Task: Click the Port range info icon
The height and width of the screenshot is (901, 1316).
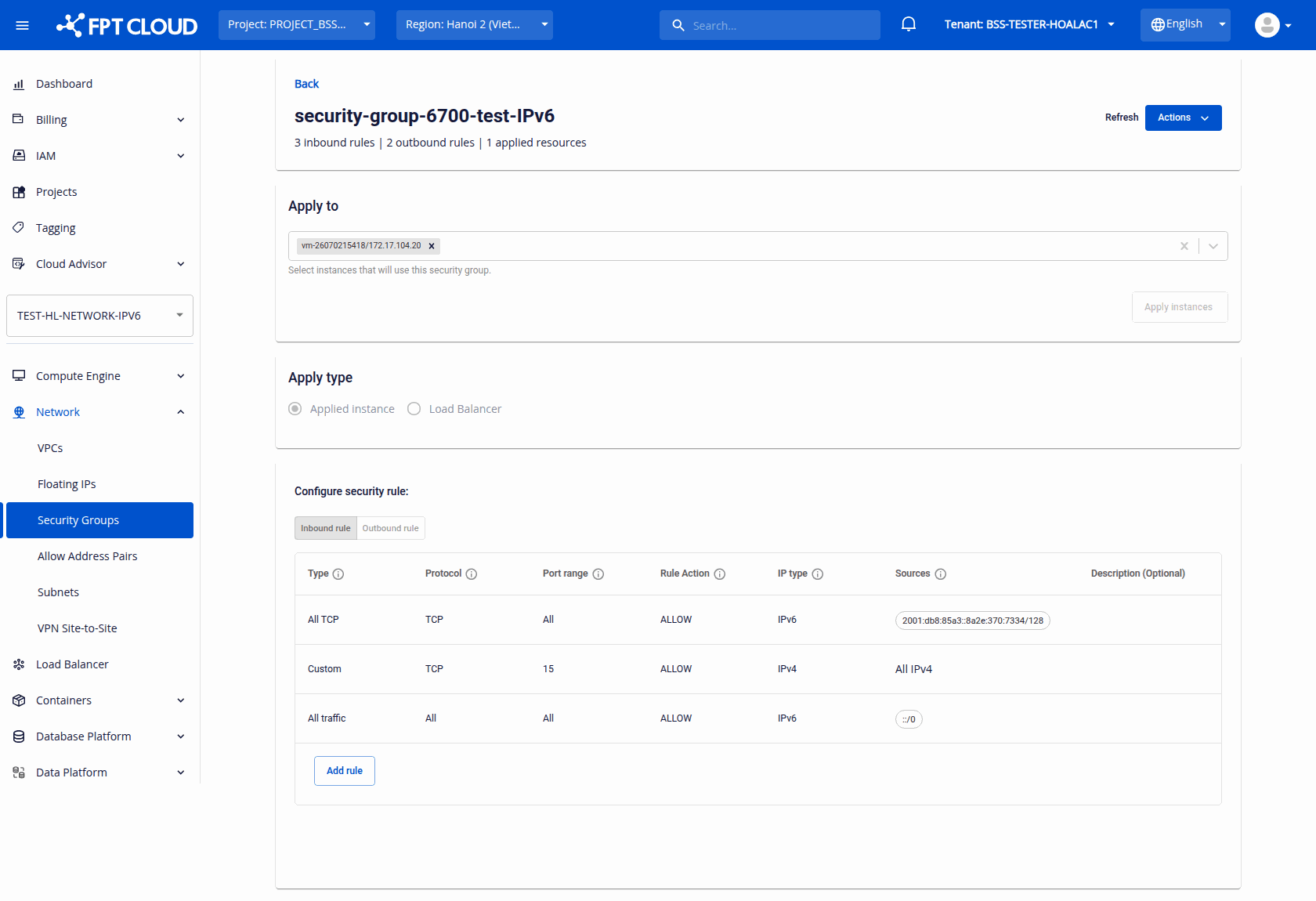Action: tap(598, 574)
